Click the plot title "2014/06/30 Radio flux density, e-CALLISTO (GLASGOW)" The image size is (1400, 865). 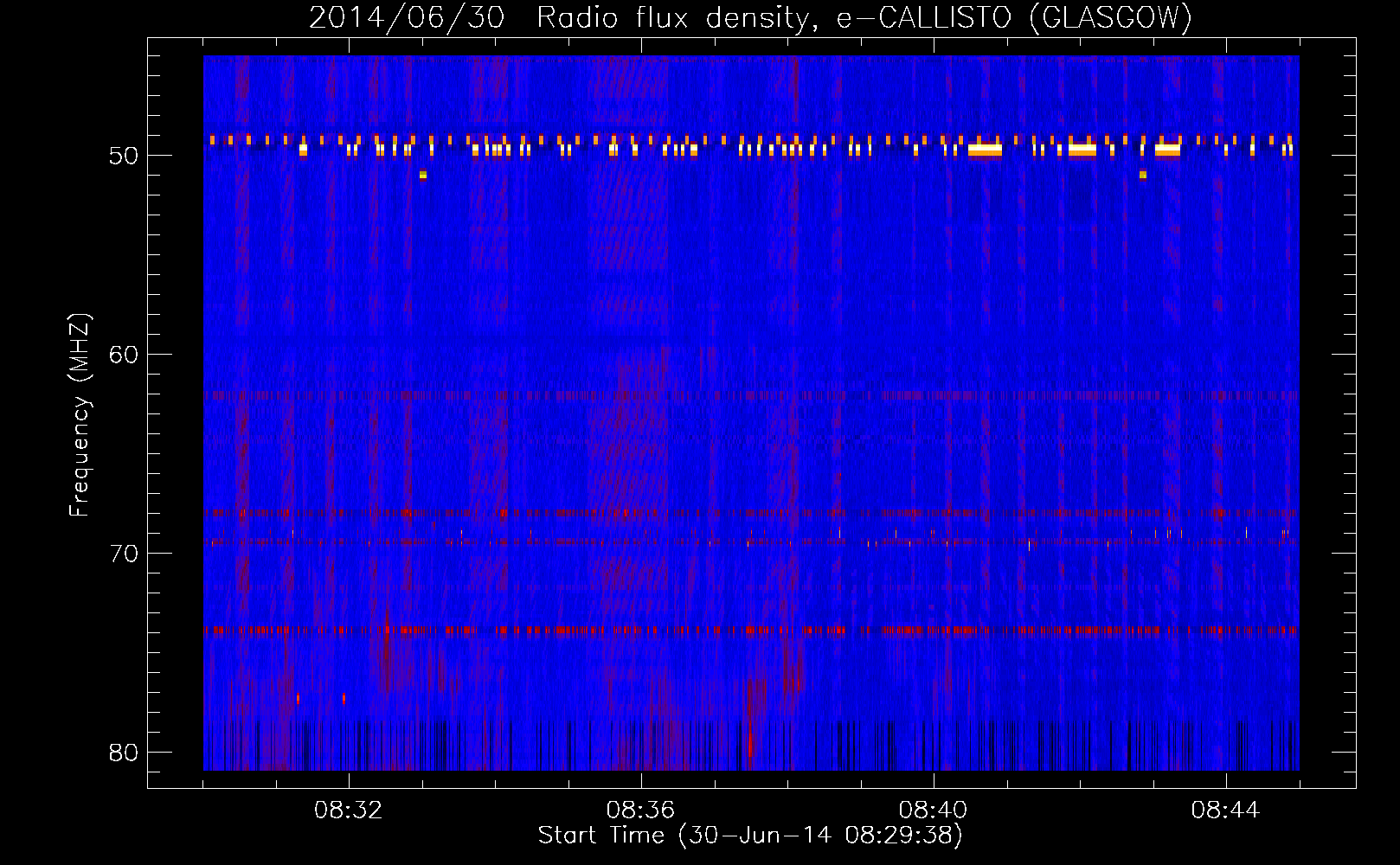pos(750,18)
